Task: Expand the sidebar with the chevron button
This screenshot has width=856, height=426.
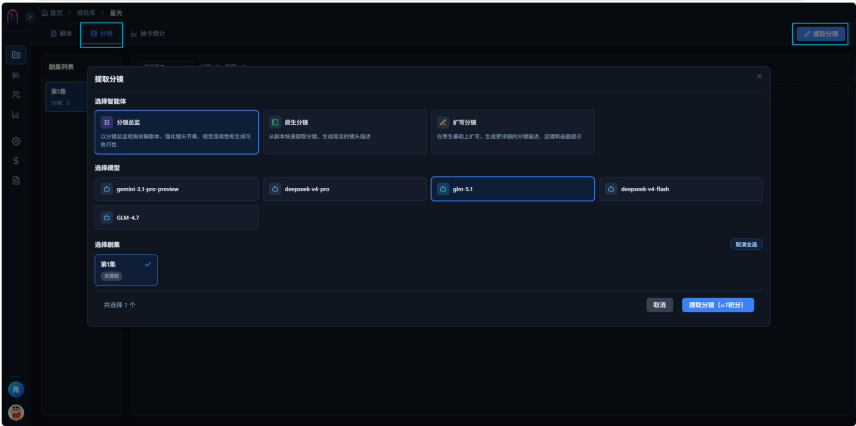Action: point(29,17)
